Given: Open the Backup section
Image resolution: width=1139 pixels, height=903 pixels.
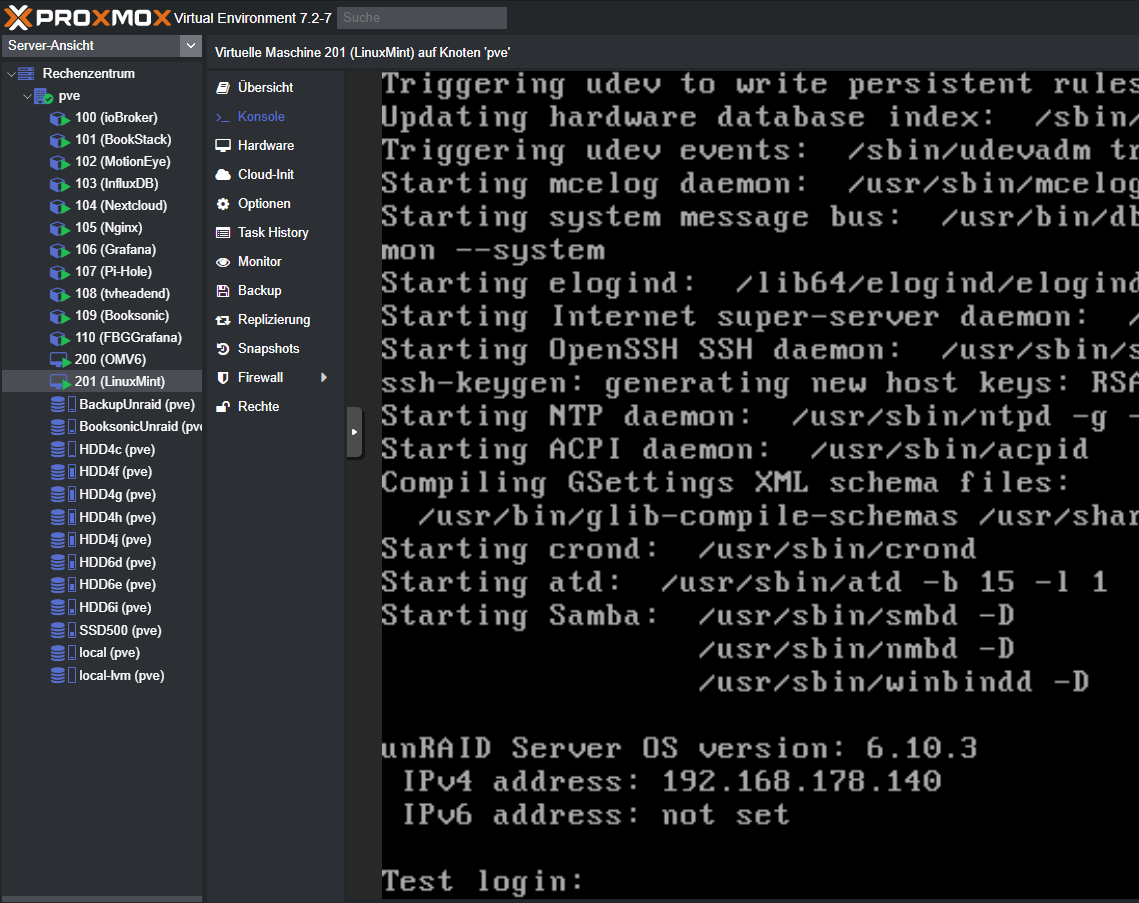Looking at the screenshot, I should pos(276,291).
